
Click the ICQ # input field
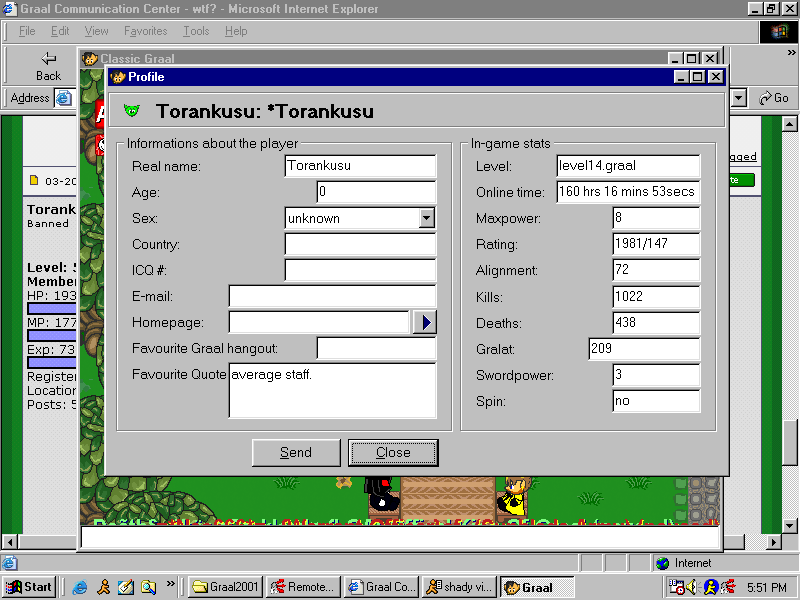tap(360, 270)
